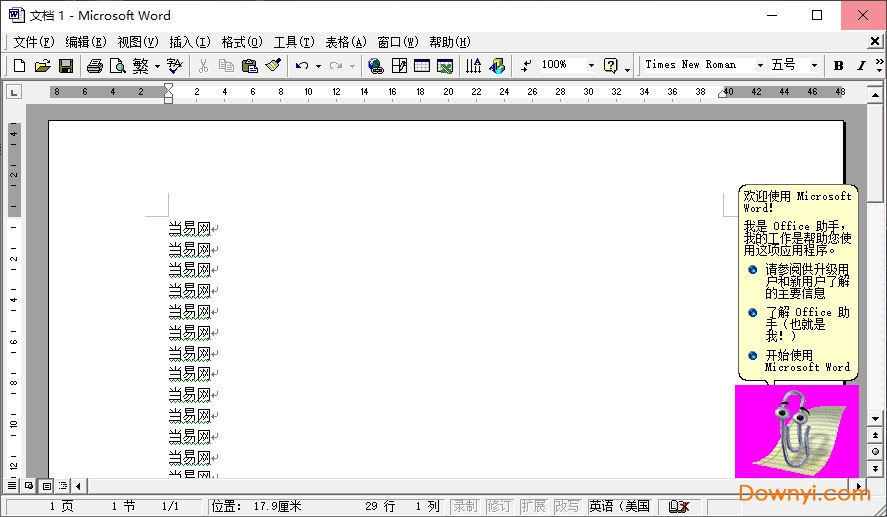Viewport: 887px width, 517px height.
Task: Click the first-line indent marker on ruler
Action: 168,87
